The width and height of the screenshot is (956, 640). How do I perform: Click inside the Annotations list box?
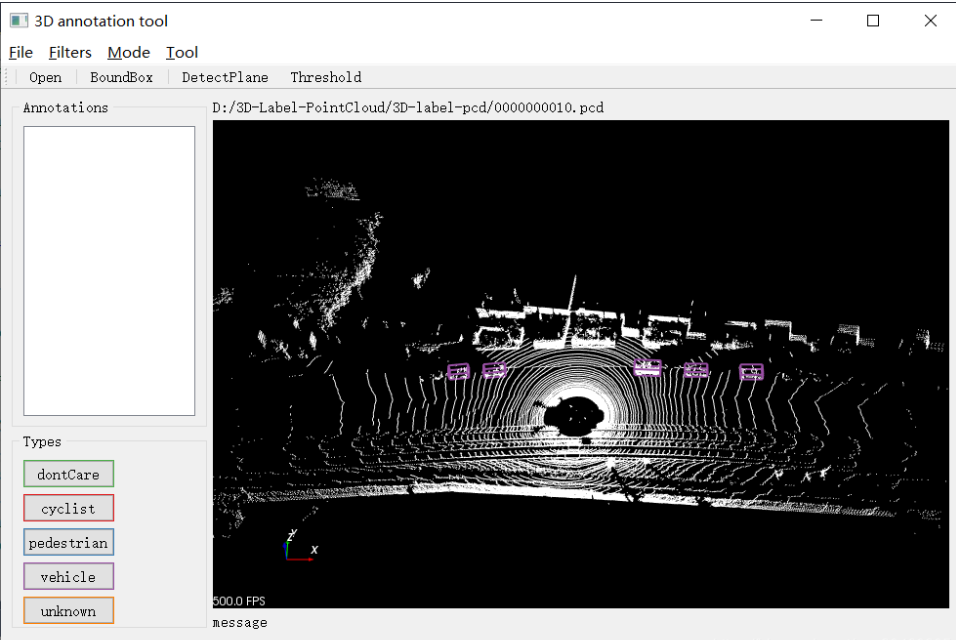pos(109,271)
